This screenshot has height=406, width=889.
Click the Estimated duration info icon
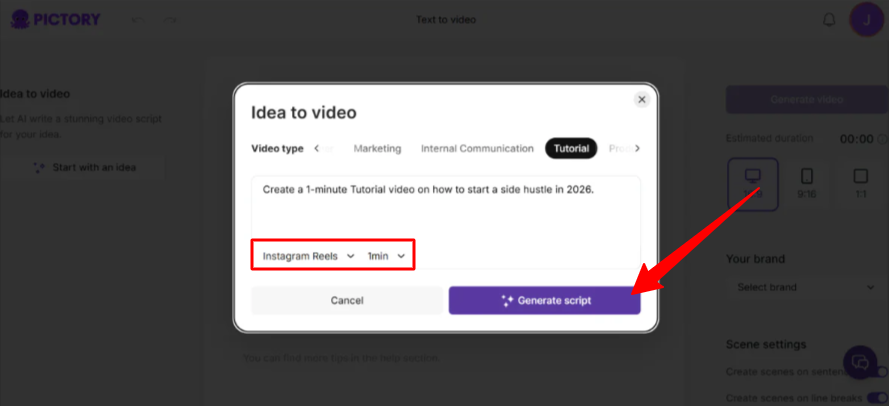click(x=882, y=139)
